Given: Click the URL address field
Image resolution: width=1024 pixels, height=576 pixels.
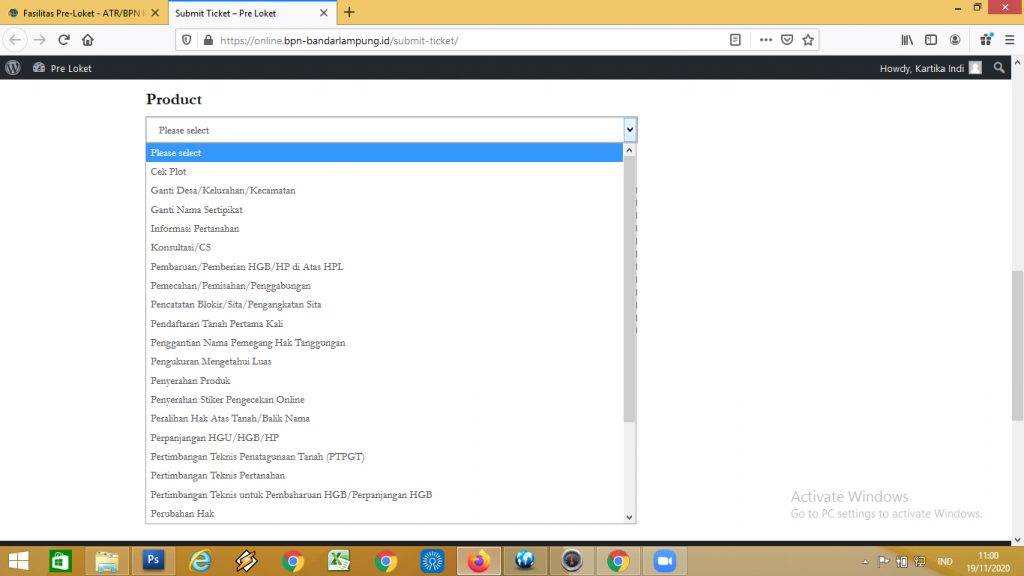Looking at the screenshot, I should (x=450, y=40).
